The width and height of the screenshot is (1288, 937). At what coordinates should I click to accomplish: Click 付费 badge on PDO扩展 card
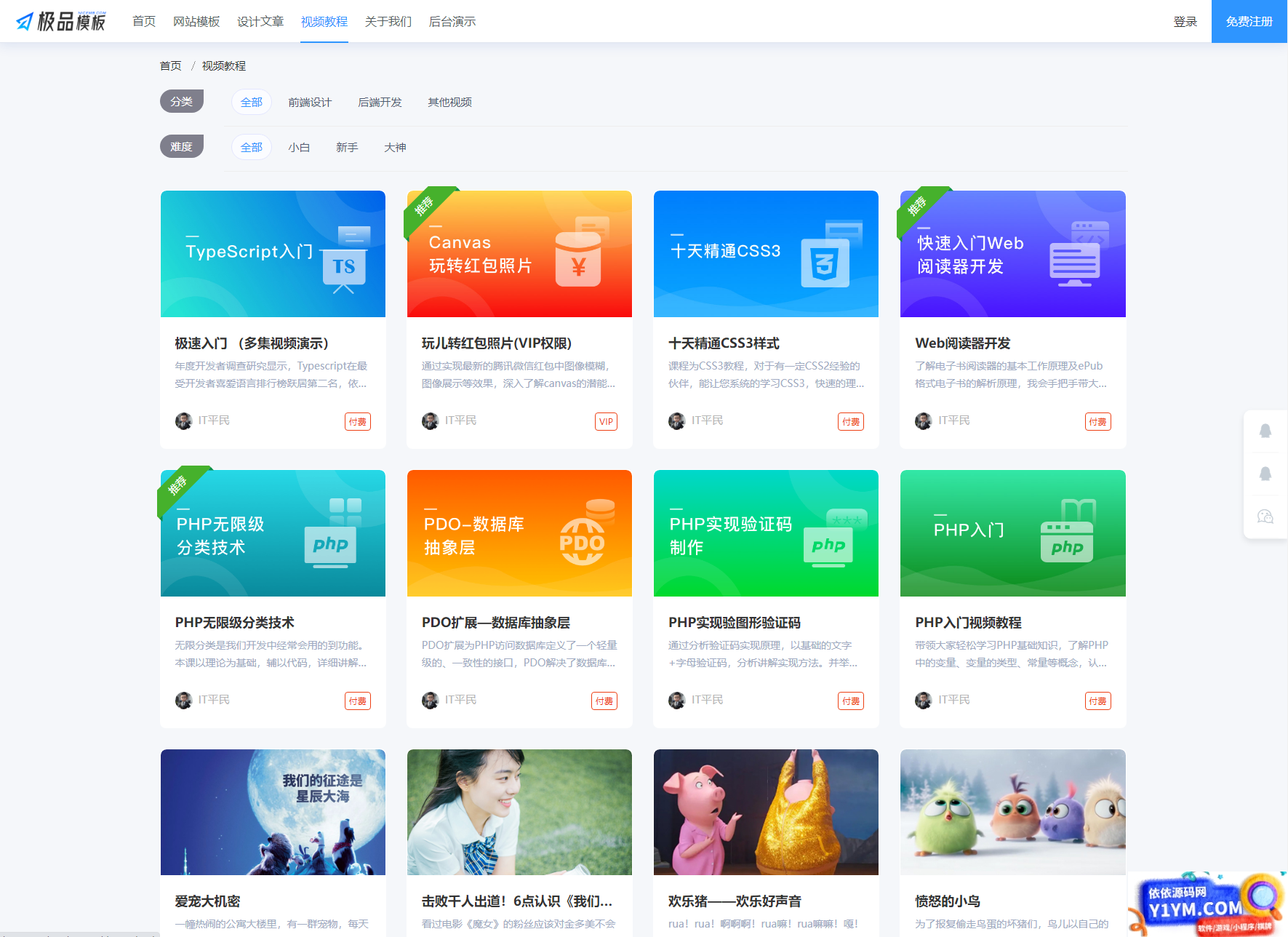point(604,701)
